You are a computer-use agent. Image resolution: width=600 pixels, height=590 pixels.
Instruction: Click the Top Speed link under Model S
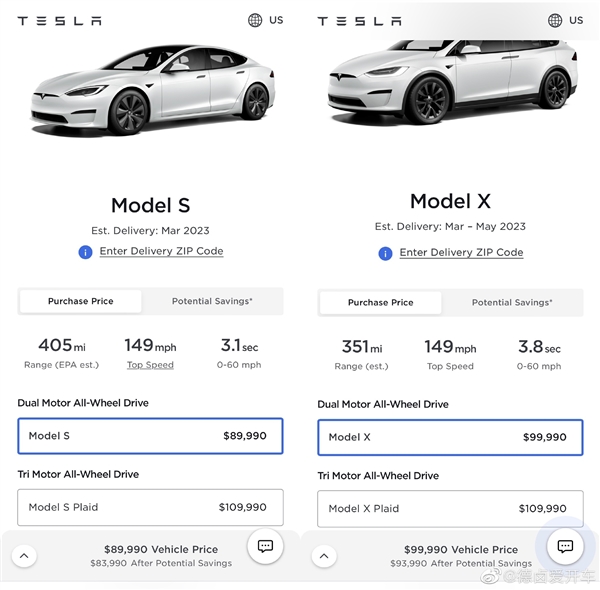150,365
